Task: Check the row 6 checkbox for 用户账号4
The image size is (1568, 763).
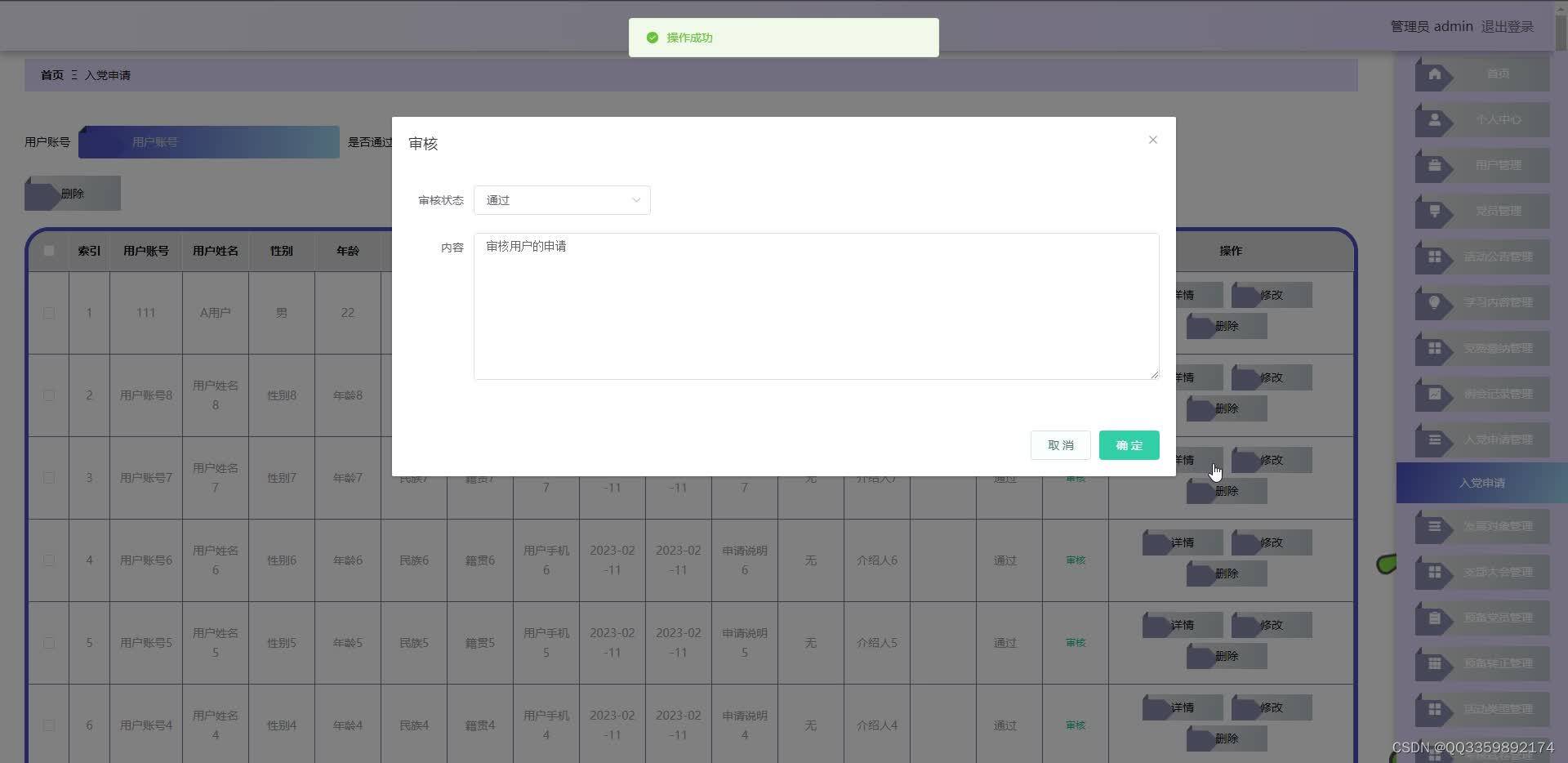Action: click(49, 725)
